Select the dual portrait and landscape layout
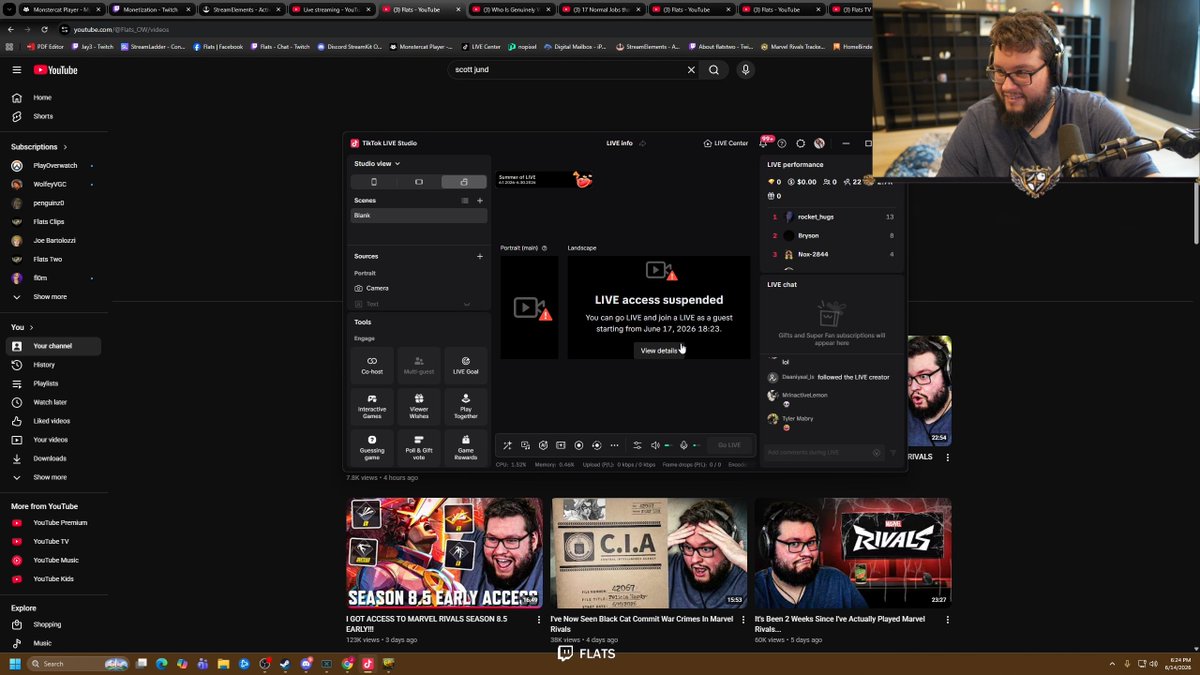The image size is (1200, 675). click(464, 182)
